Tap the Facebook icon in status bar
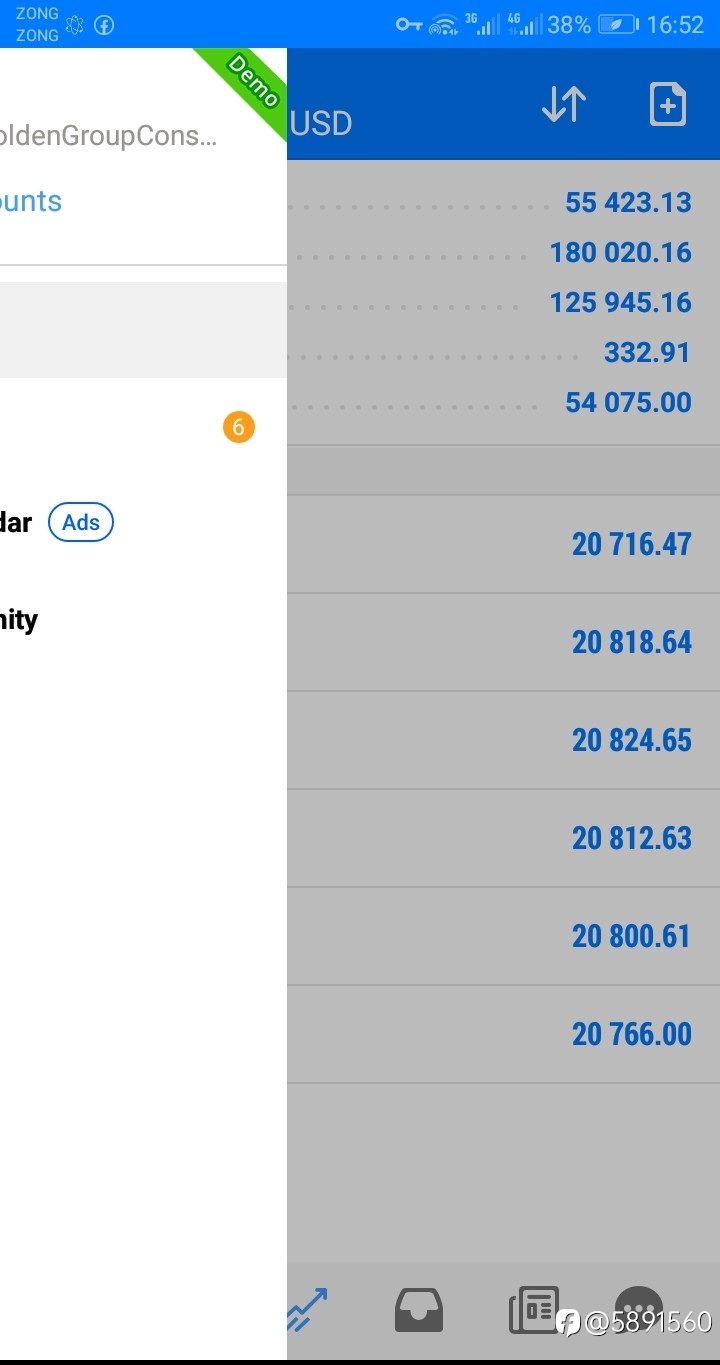The height and width of the screenshot is (1365, 720). [104, 26]
